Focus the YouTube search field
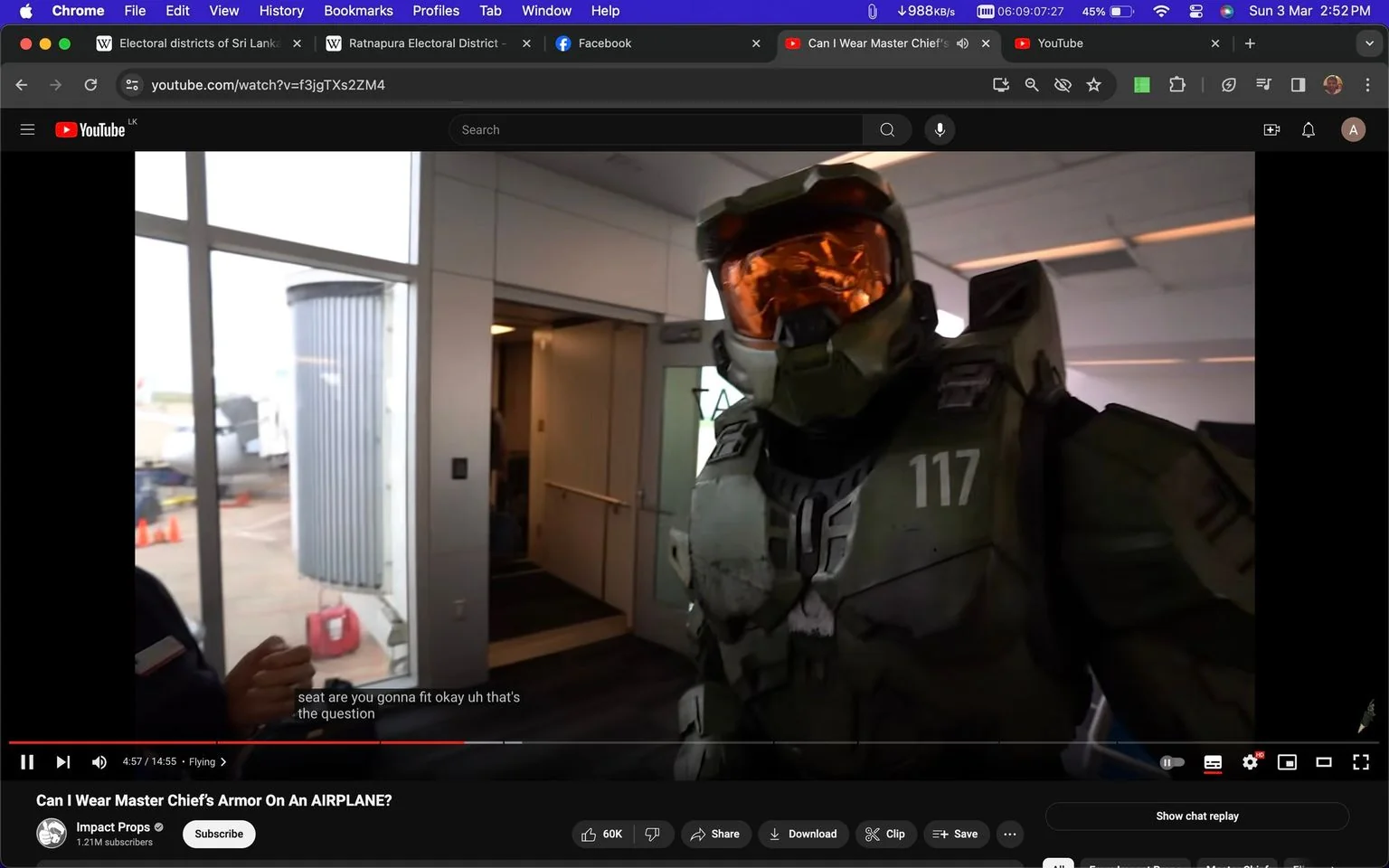Screen dimensions: 1389x868 point(656,129)
